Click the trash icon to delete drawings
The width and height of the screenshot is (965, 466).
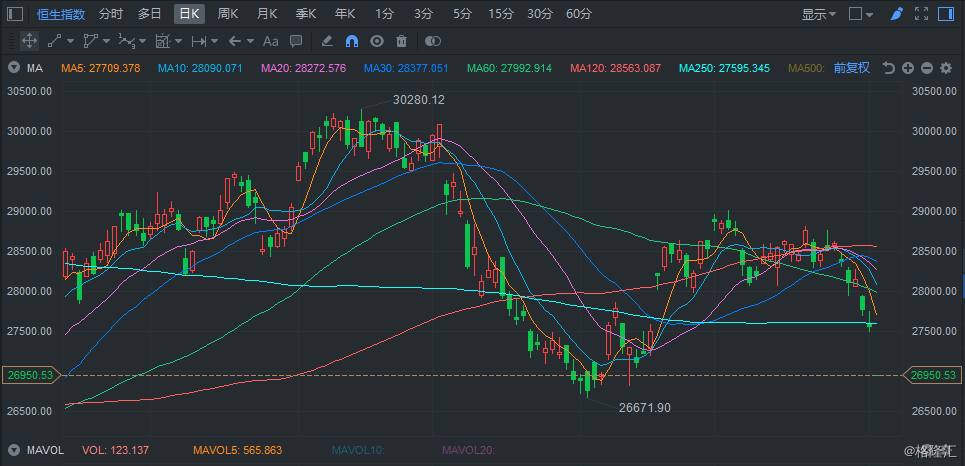[401, 41]
